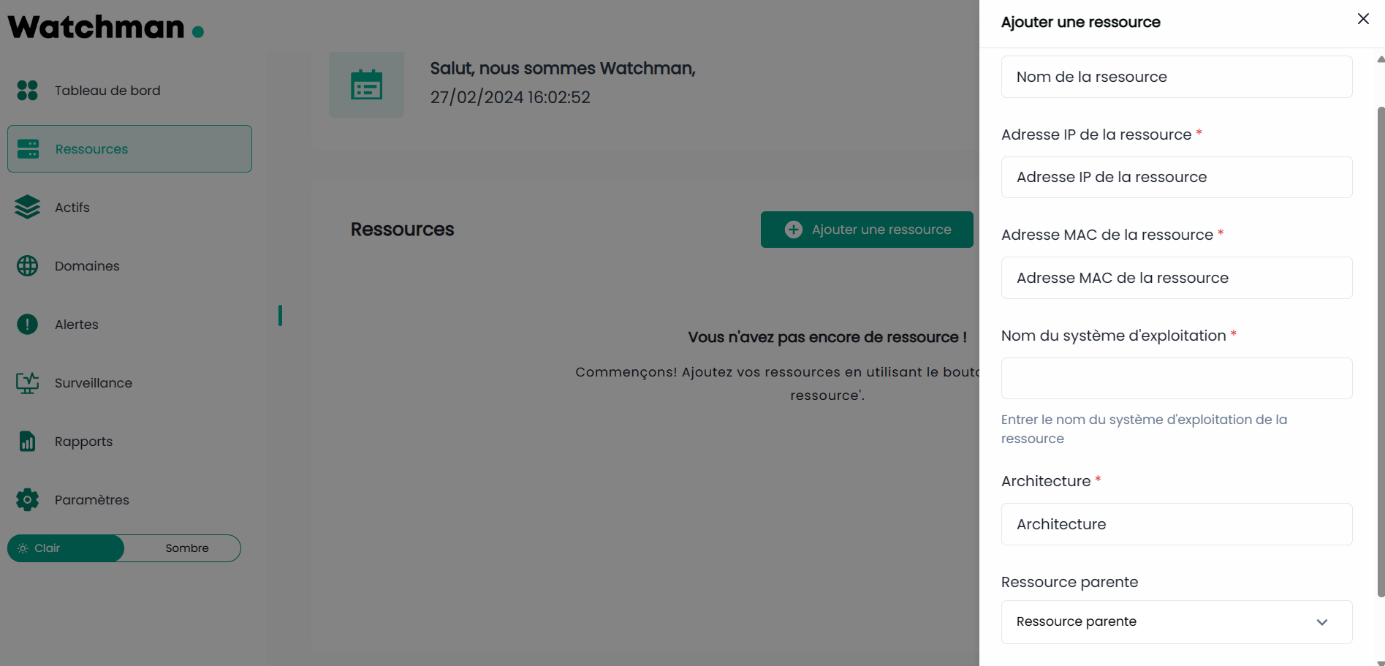Open Tableau de bord menu item

coord(129,91)
